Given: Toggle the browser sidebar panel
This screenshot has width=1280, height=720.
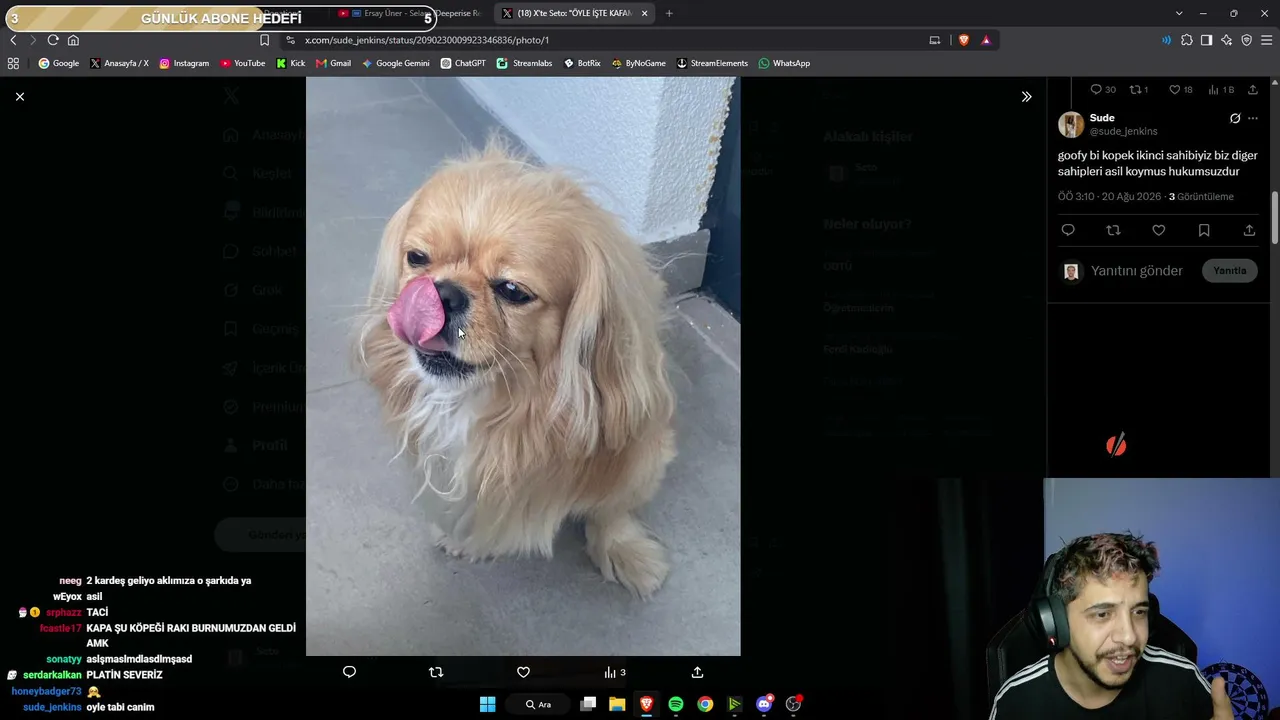Looking at the screenshot, I should coord(1206,40).
